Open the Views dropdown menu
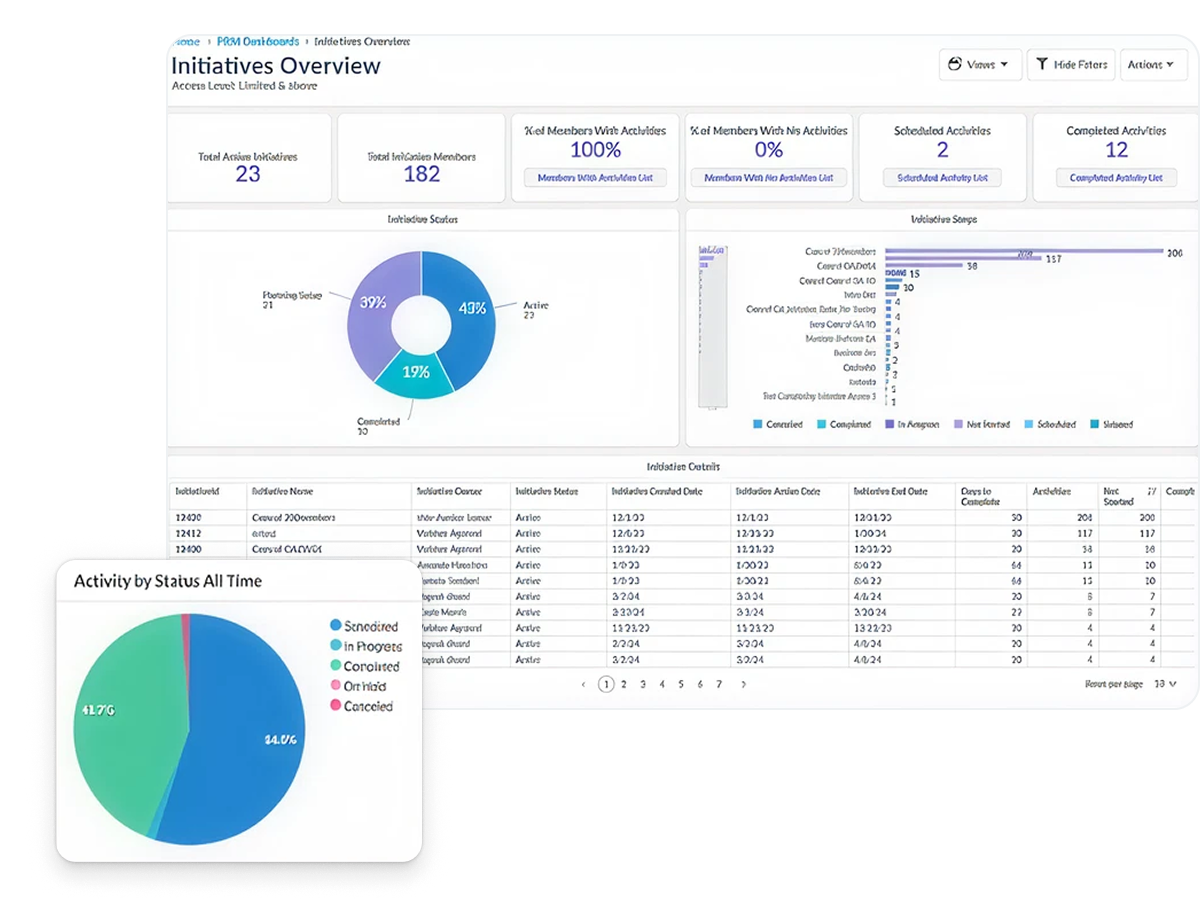Viewport: 1200px width, 904px height. 980,65
